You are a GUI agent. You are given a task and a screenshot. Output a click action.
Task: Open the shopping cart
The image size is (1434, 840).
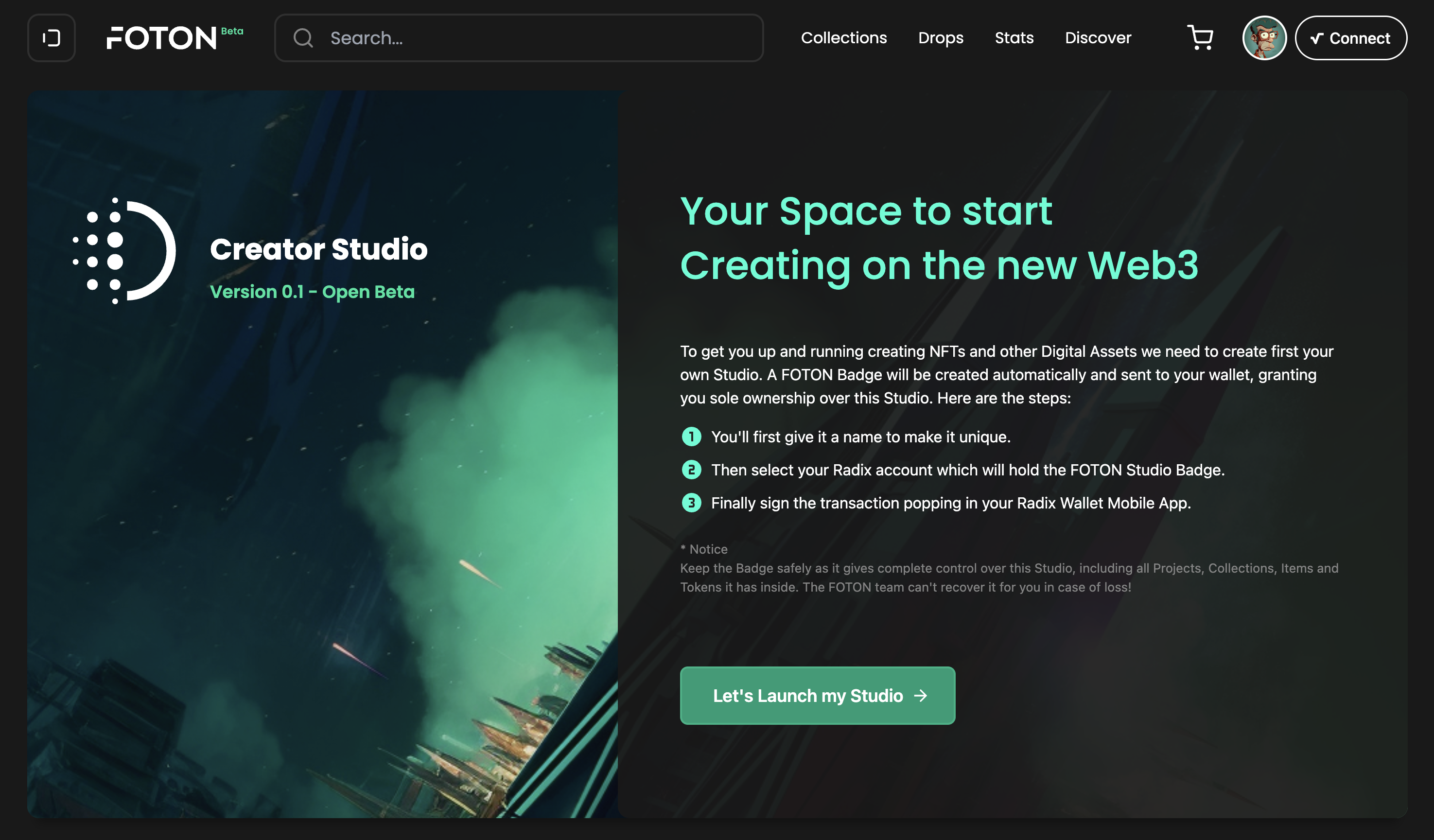[1200, 37]
